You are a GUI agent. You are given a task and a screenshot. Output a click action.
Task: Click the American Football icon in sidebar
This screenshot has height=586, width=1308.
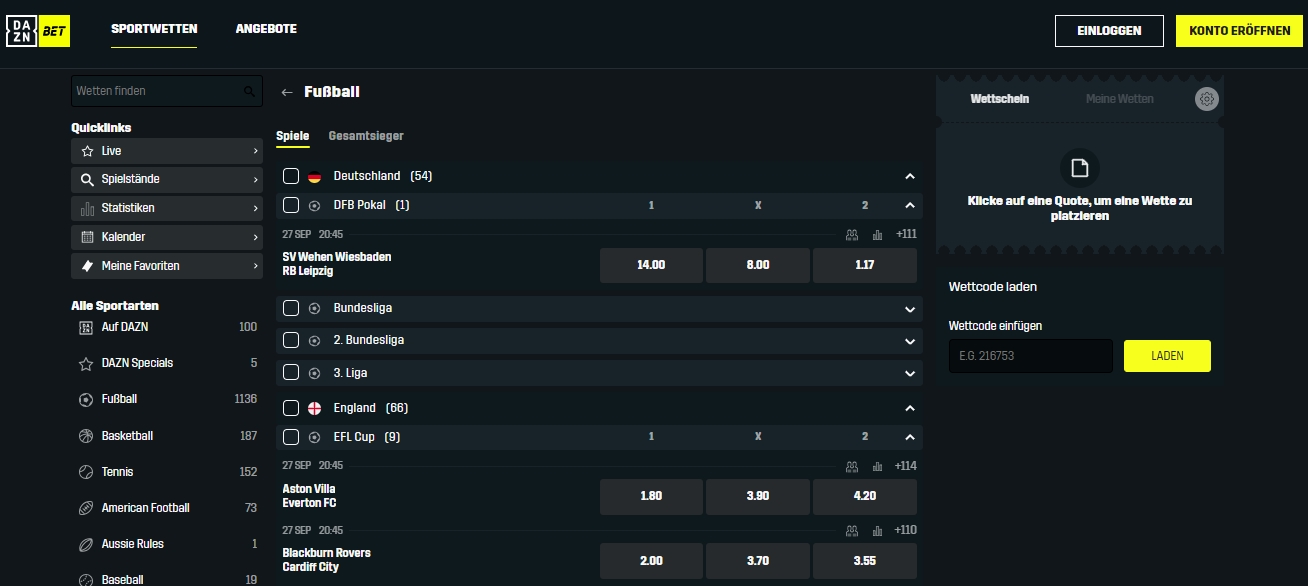click(x=86, y=508)
